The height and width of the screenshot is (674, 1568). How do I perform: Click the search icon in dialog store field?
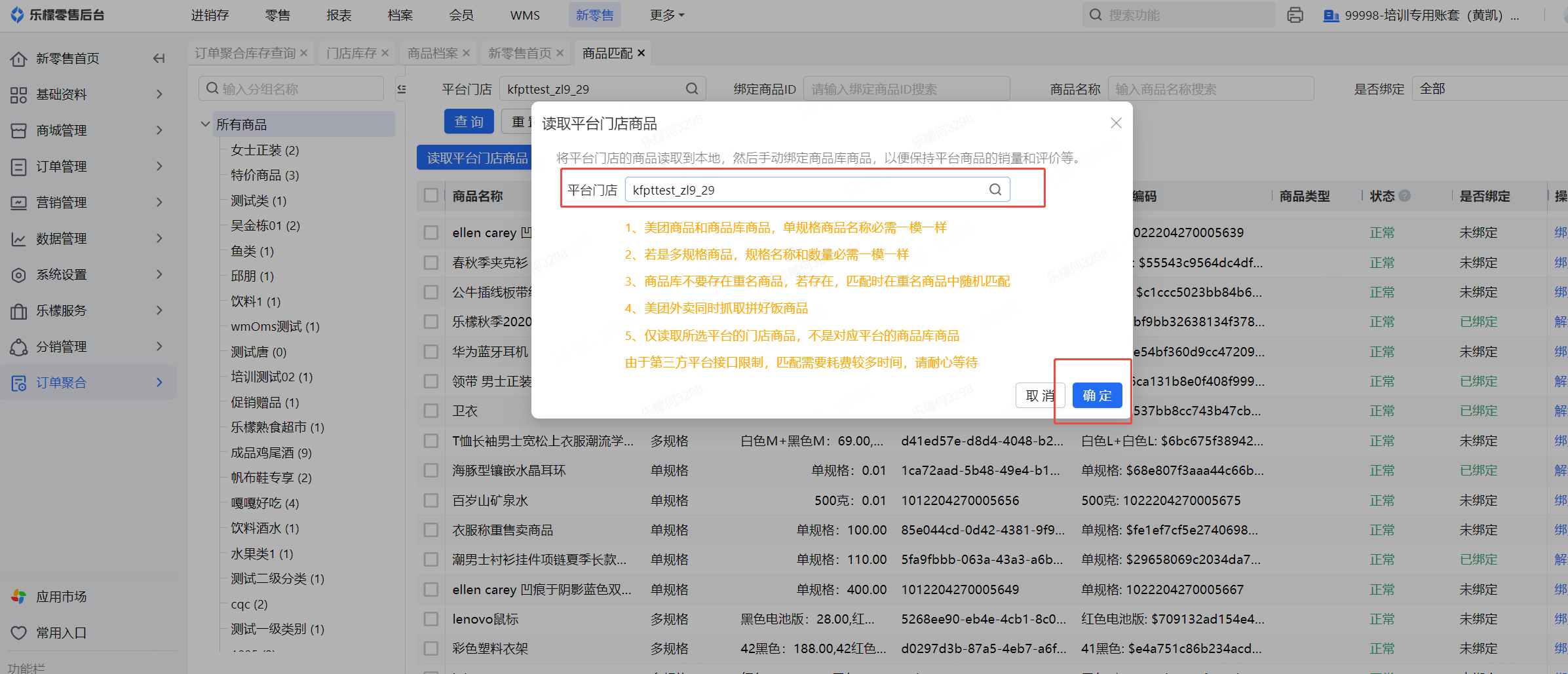995,190
